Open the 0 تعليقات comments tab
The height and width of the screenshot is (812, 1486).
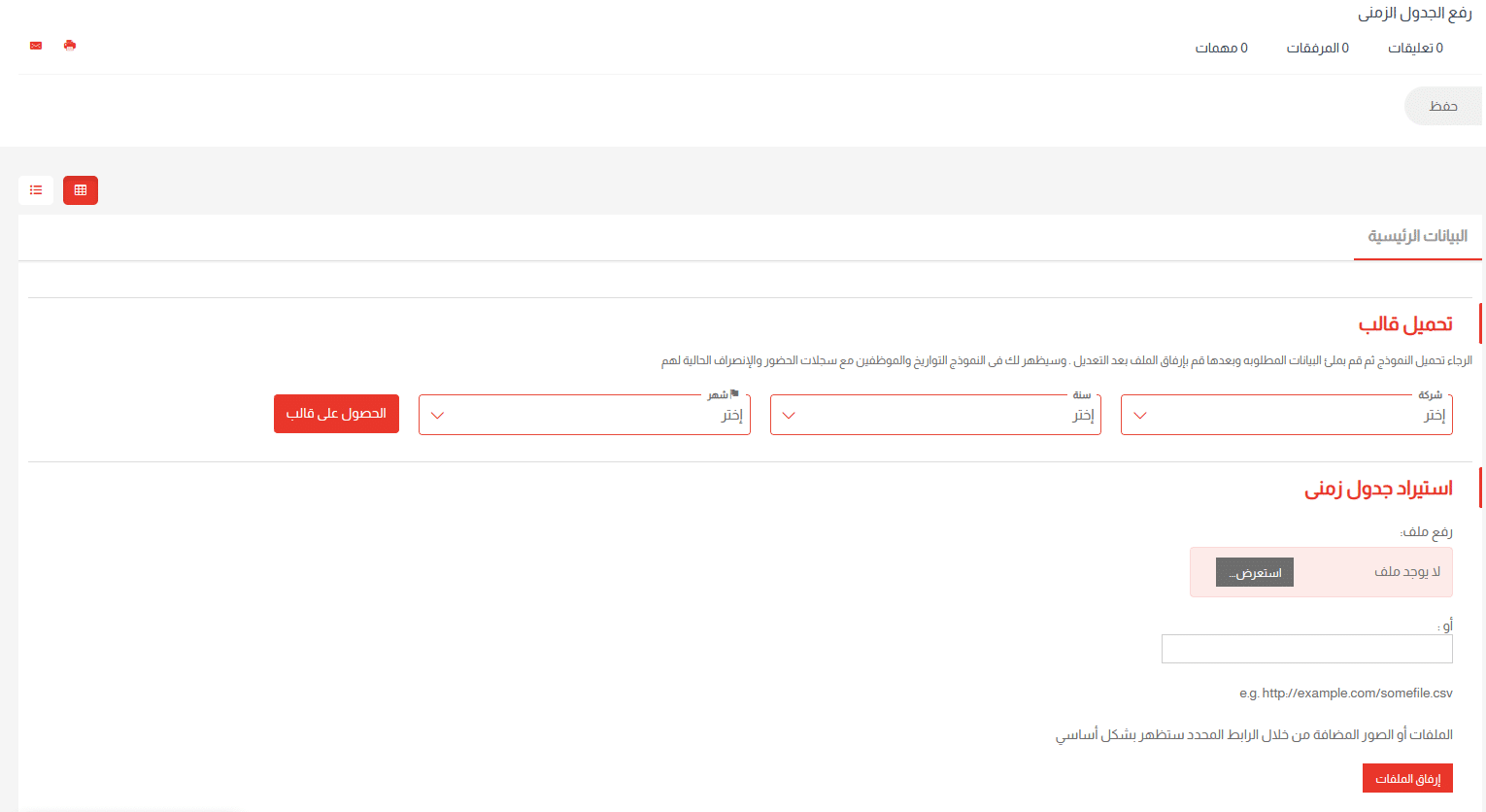[x=1415, y=49]
